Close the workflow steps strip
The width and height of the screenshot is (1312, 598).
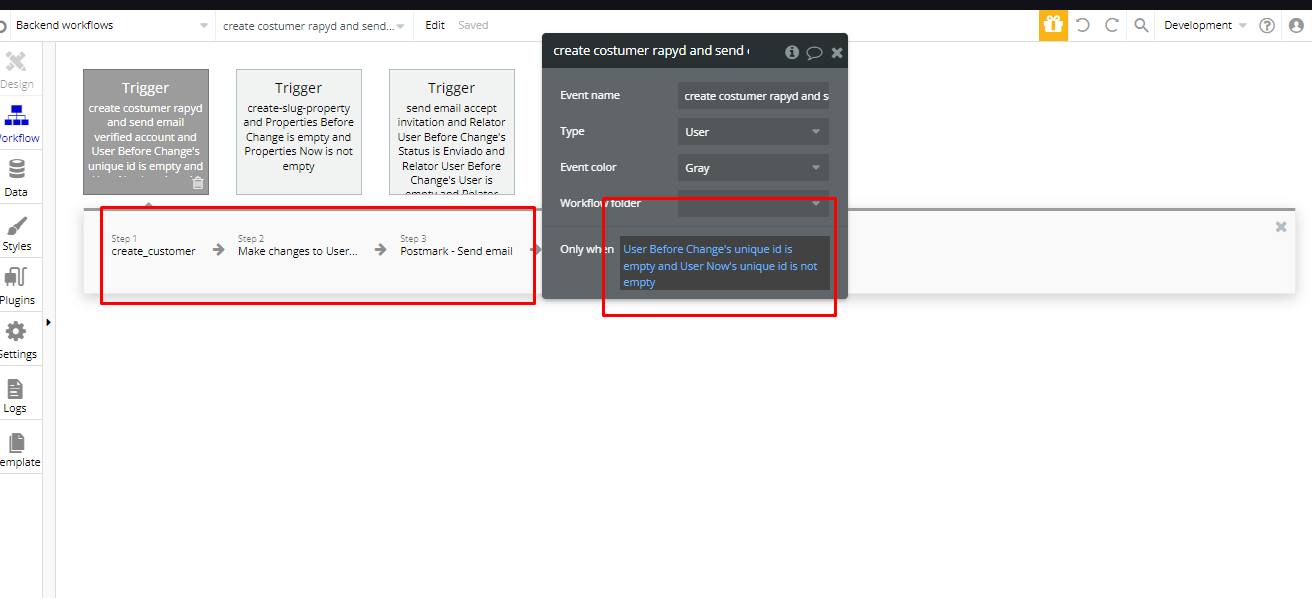1281,227
